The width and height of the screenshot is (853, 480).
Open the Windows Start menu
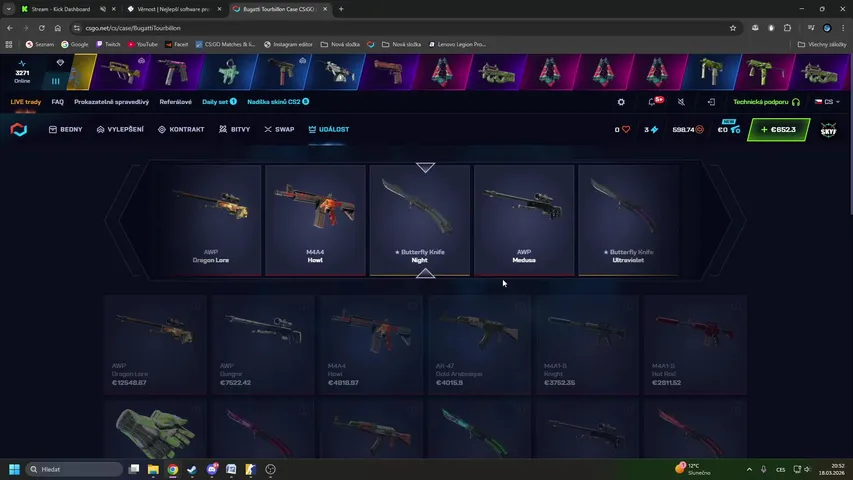(14, 469)
